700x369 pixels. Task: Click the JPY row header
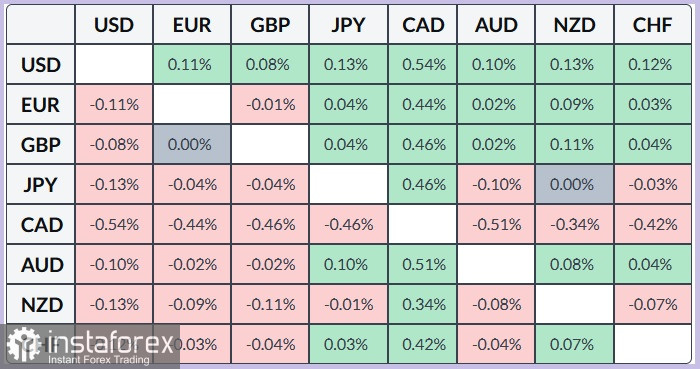click(x=41, y=184)
